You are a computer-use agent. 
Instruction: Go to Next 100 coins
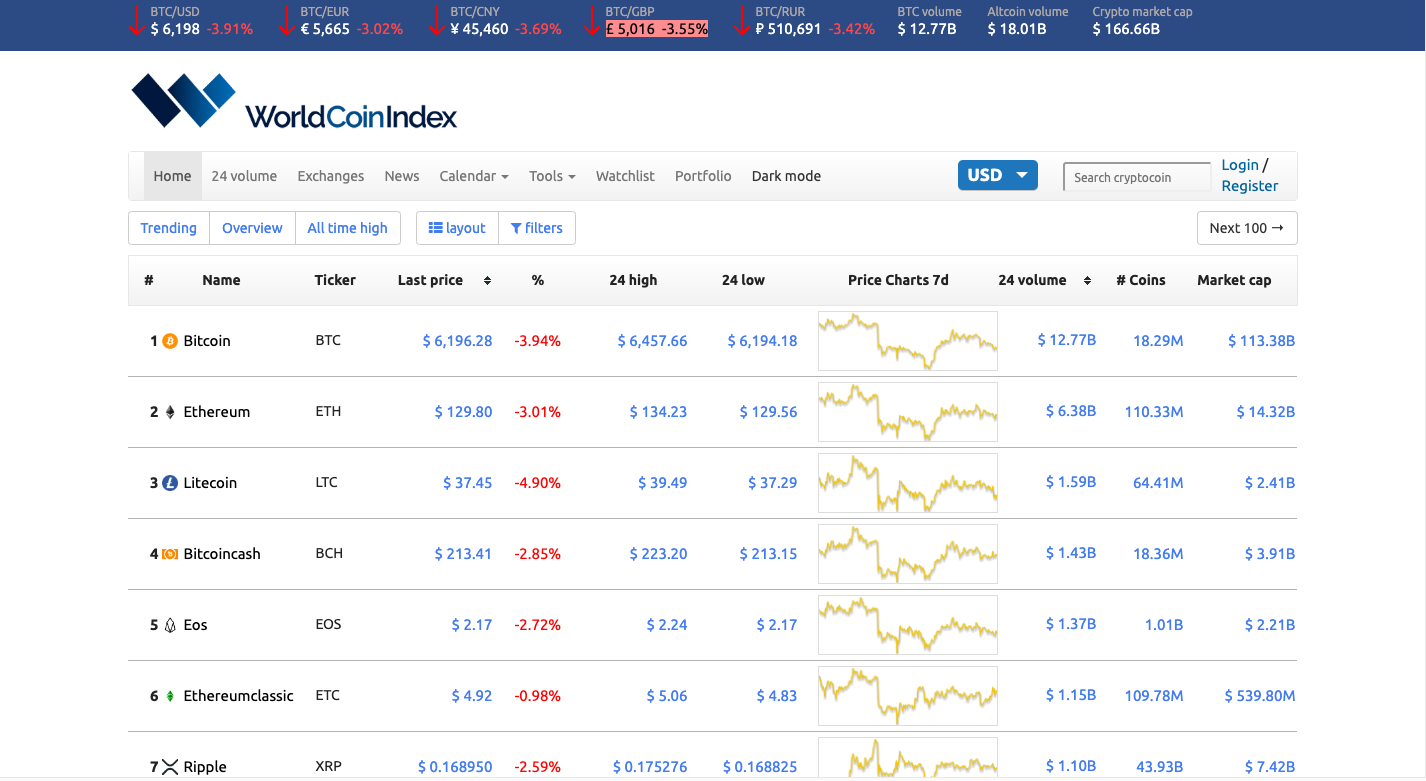1247,228
